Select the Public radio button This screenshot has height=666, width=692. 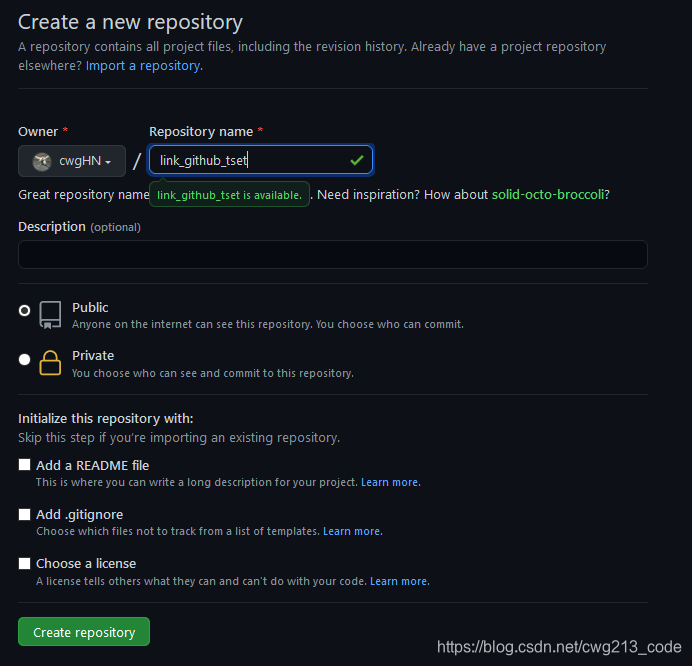pyautogui.click(x=25, y=311)
